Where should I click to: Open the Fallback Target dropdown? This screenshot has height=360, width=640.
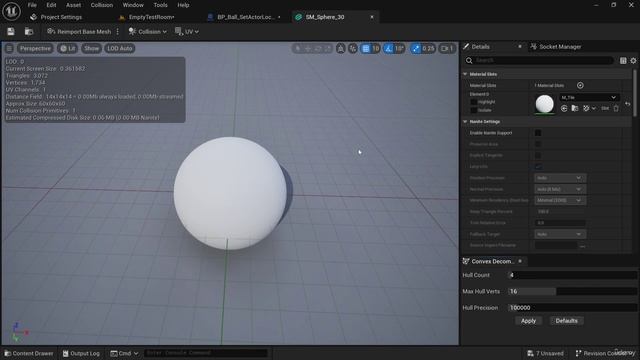(560, 234)
